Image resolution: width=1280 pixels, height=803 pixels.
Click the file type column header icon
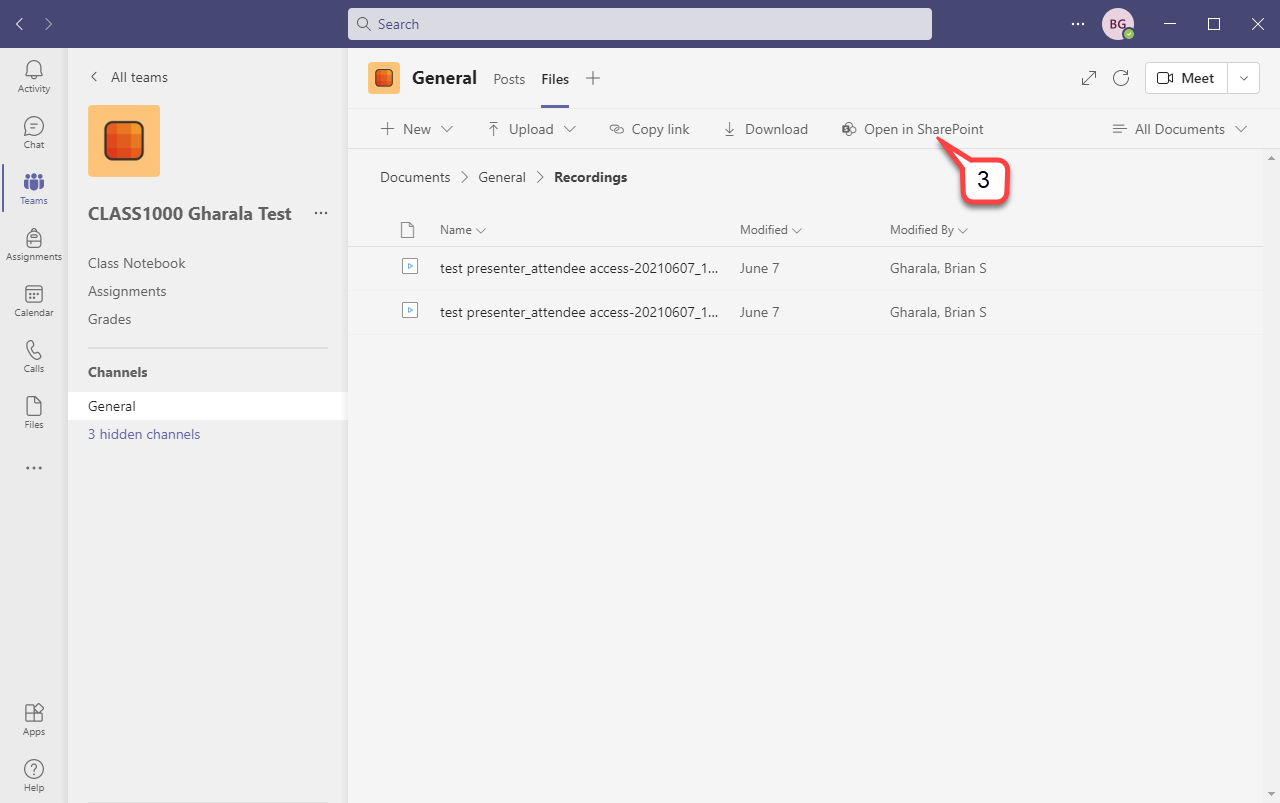click(x=407, y=230)
